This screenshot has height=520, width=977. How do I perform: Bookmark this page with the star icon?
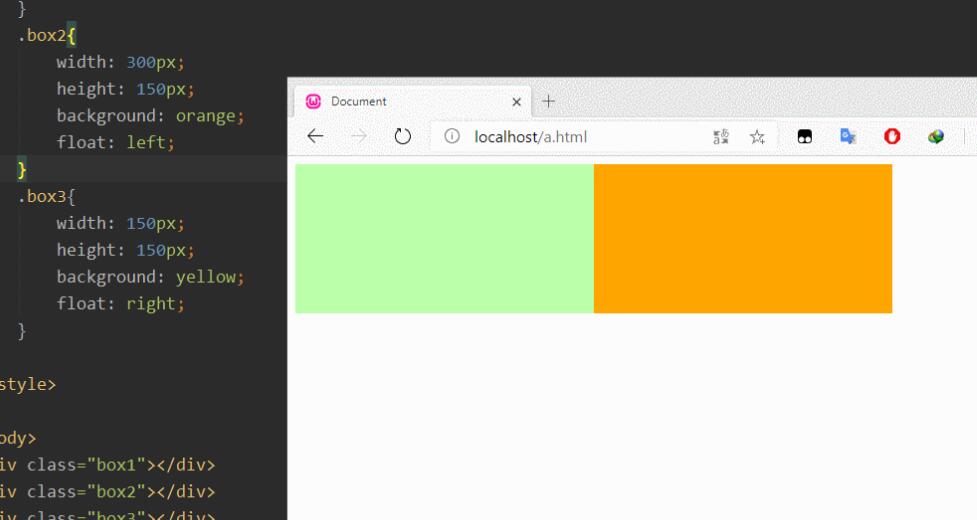(x=757, y=136)
